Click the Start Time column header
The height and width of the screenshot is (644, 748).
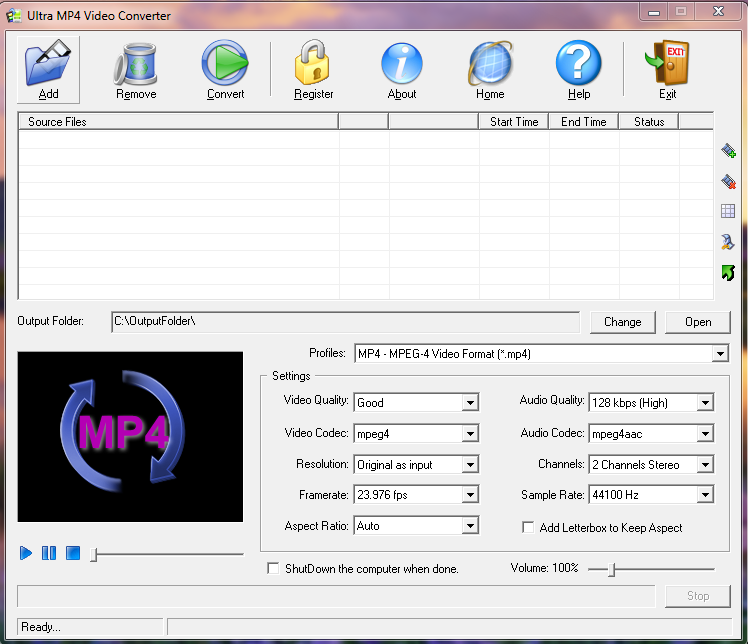(514, 122)
